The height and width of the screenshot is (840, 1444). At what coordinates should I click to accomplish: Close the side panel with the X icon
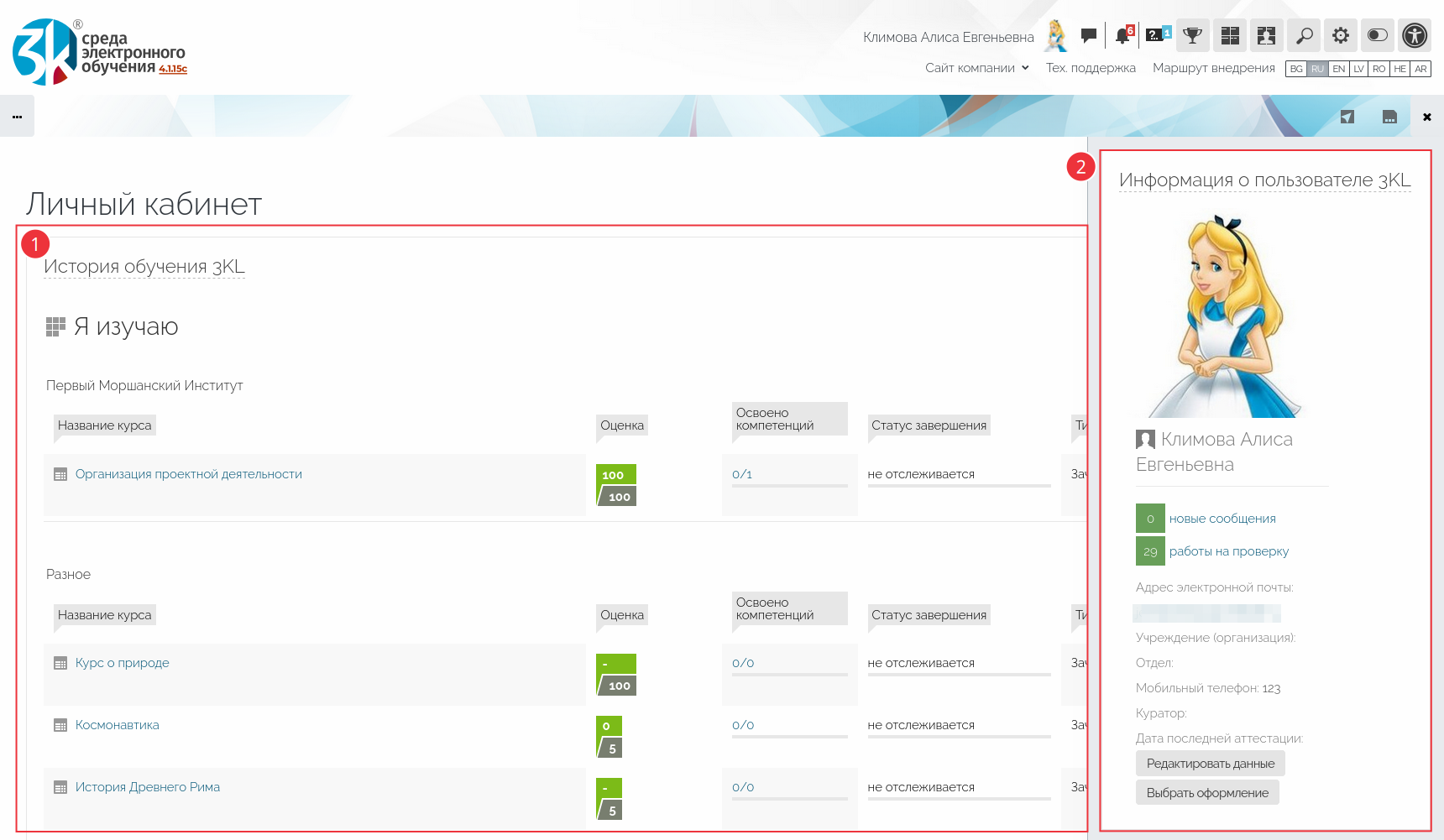coord(1427,117)
